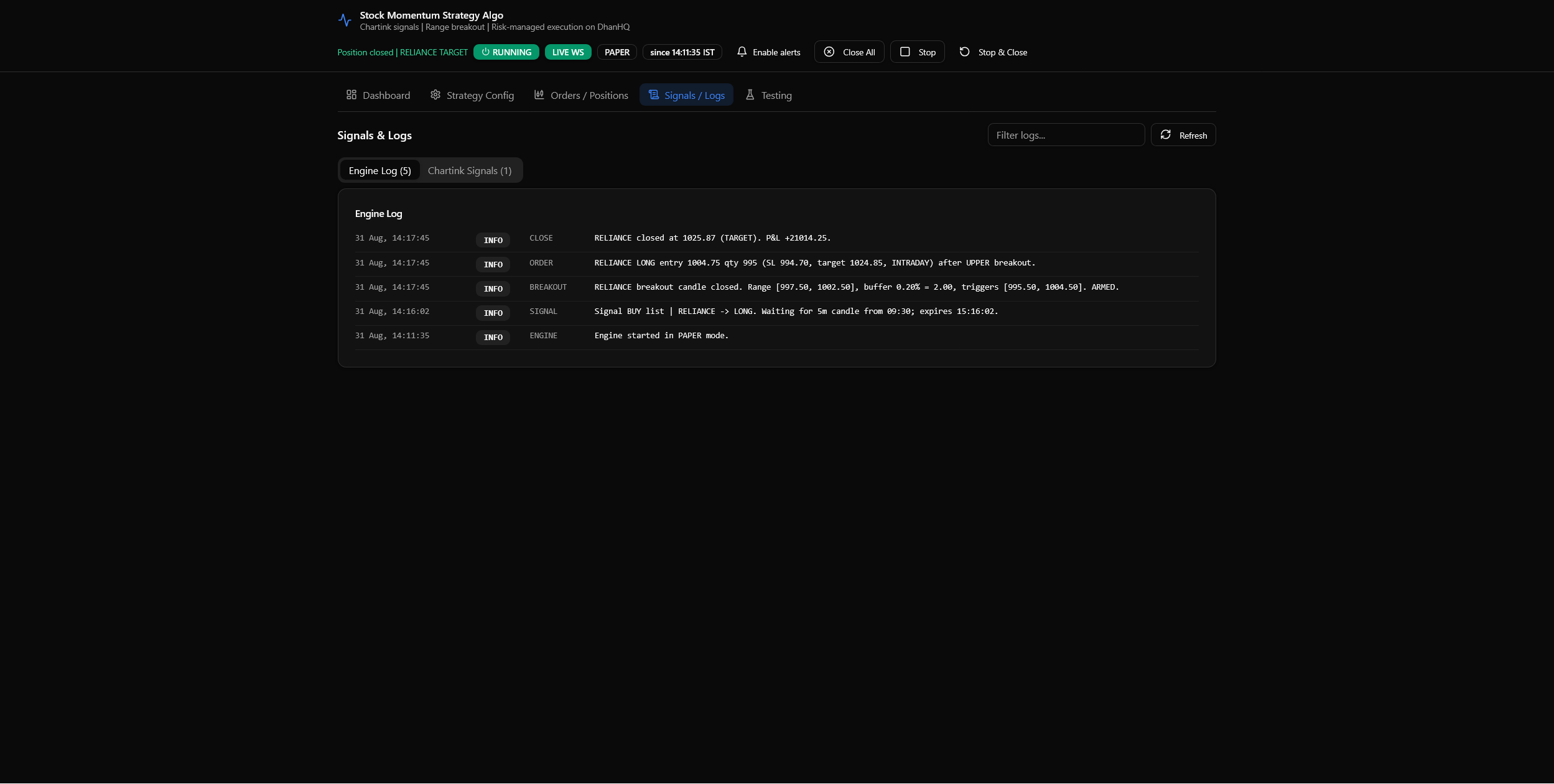
Task: Focus the Filter logs input field
Action: tap(1066, 135)
